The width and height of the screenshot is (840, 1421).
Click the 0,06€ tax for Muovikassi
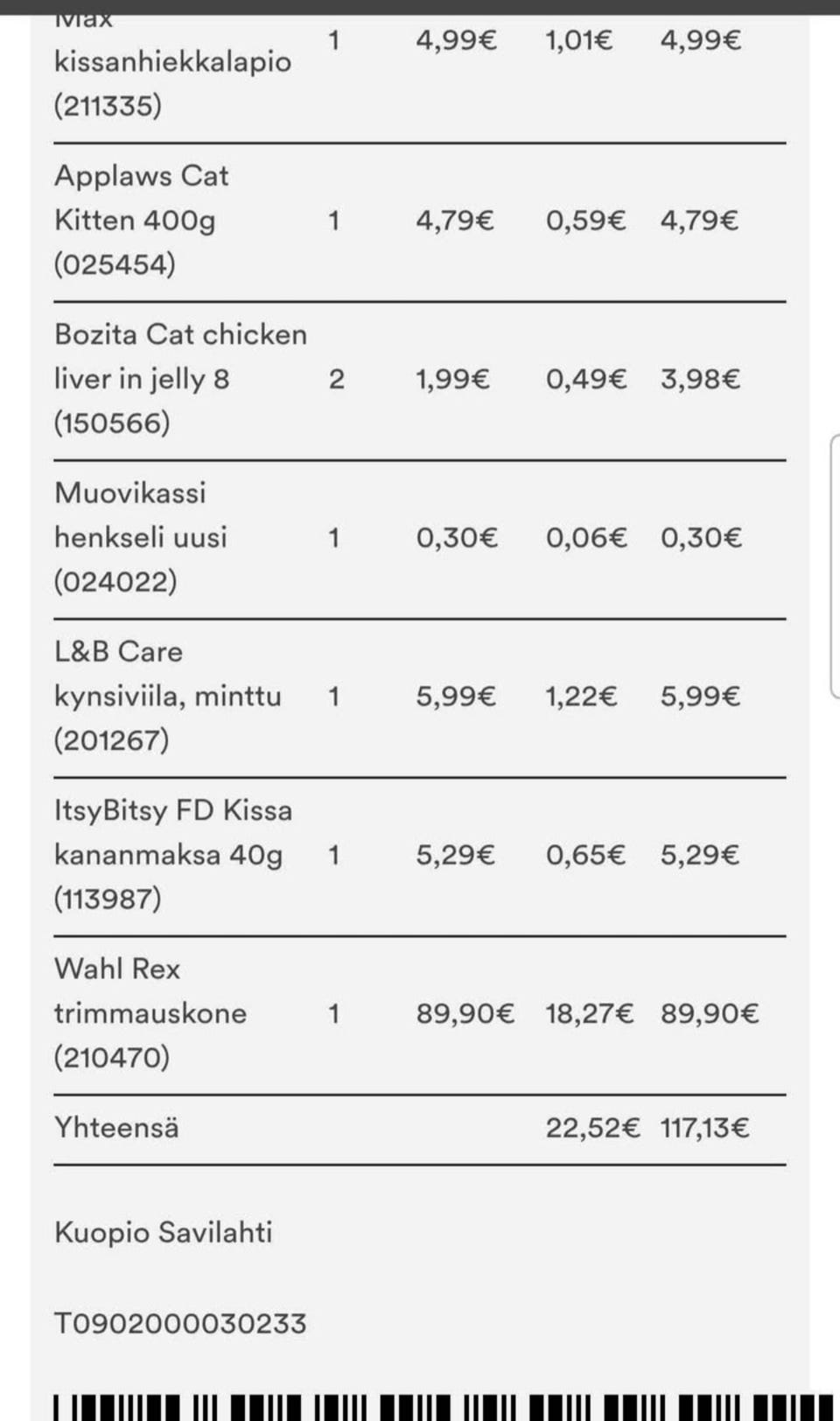tap(586, 537)
